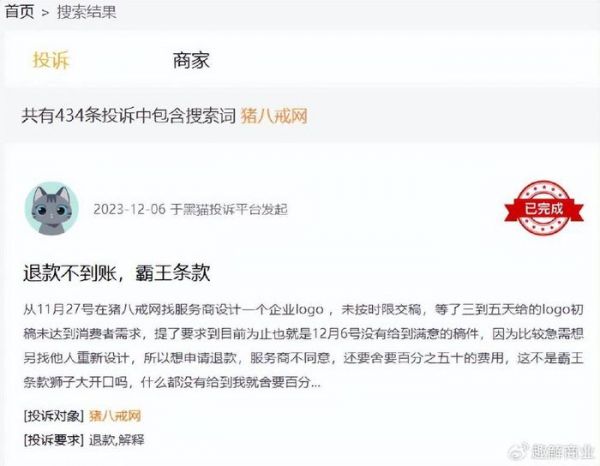Go to 首页 via the breadcrumb

pos(19,12)
